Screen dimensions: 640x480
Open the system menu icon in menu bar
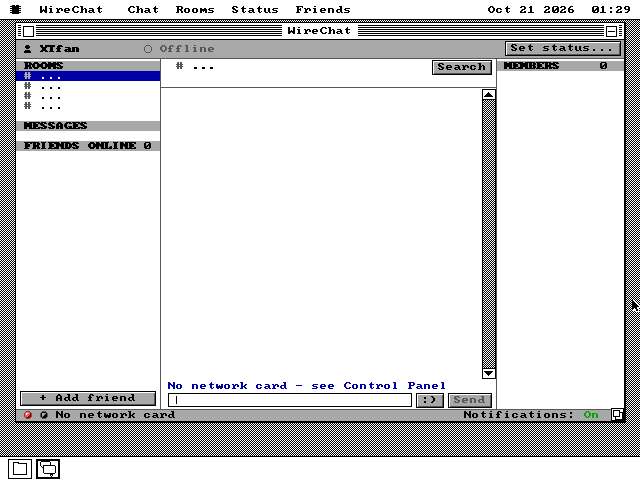[x=16, y=9]
